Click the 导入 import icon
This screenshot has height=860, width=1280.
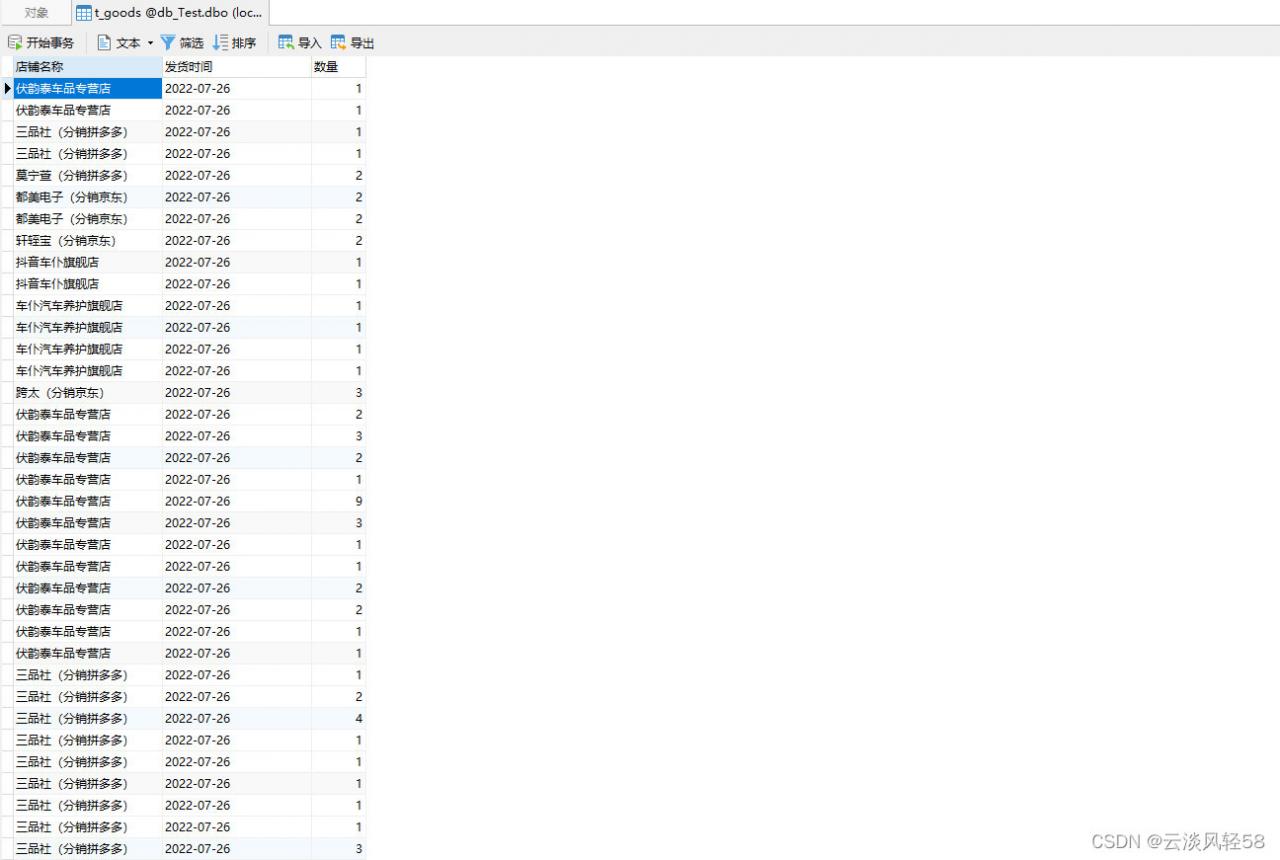286,43
